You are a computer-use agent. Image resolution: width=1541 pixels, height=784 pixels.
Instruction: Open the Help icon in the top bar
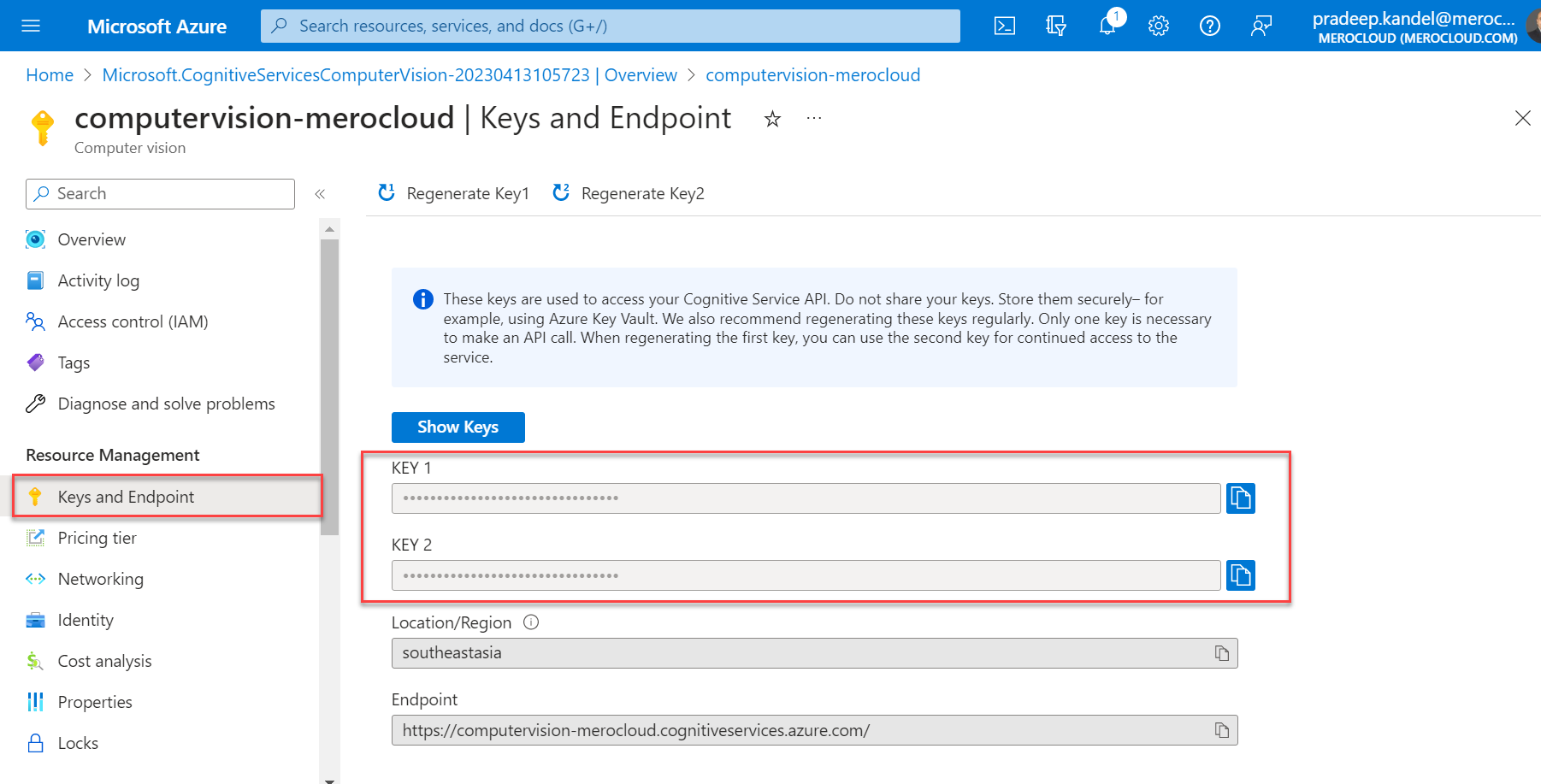click(1209, 26)
